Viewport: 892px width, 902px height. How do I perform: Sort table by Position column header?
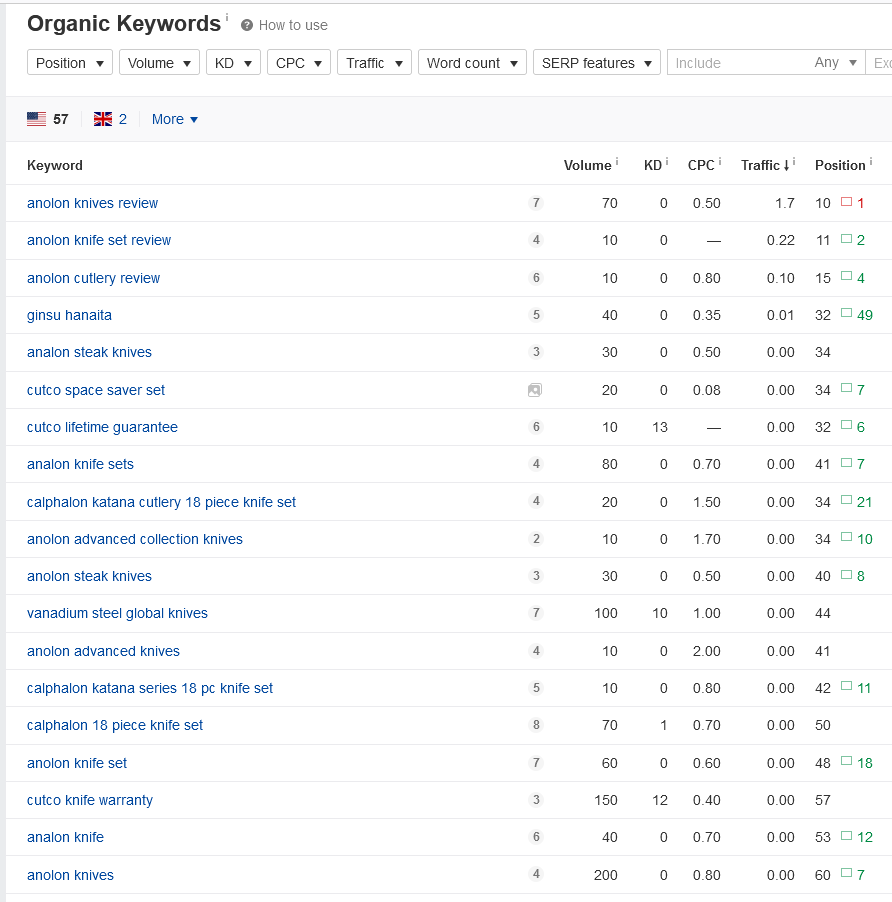[x=840, y=165]
